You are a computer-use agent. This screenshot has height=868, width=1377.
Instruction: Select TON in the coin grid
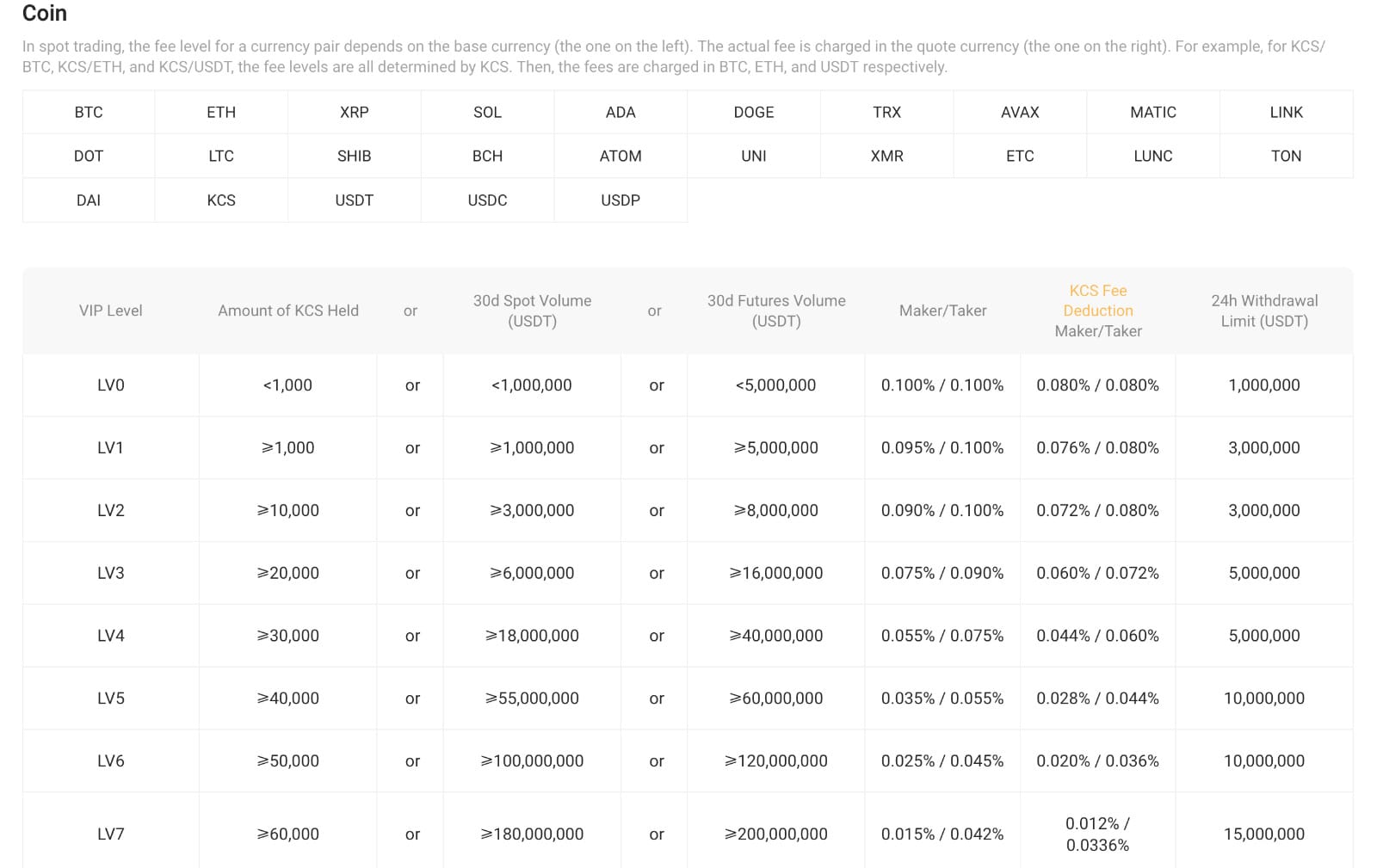pyautogui.click(x=1286, y=156)
